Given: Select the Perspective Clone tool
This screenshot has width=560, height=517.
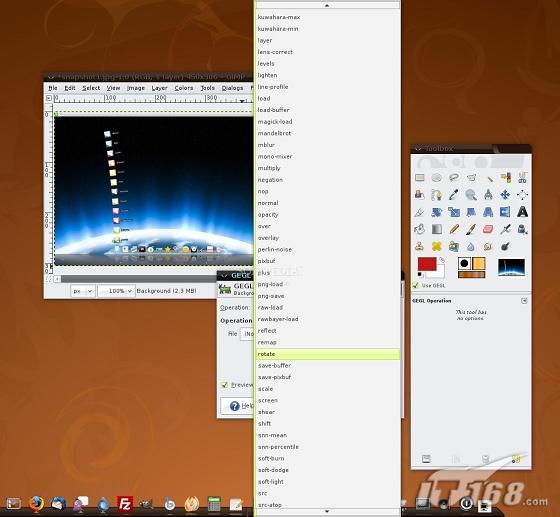Looking at the screenshot, I should pyautogui.click(x=454, y=246).
